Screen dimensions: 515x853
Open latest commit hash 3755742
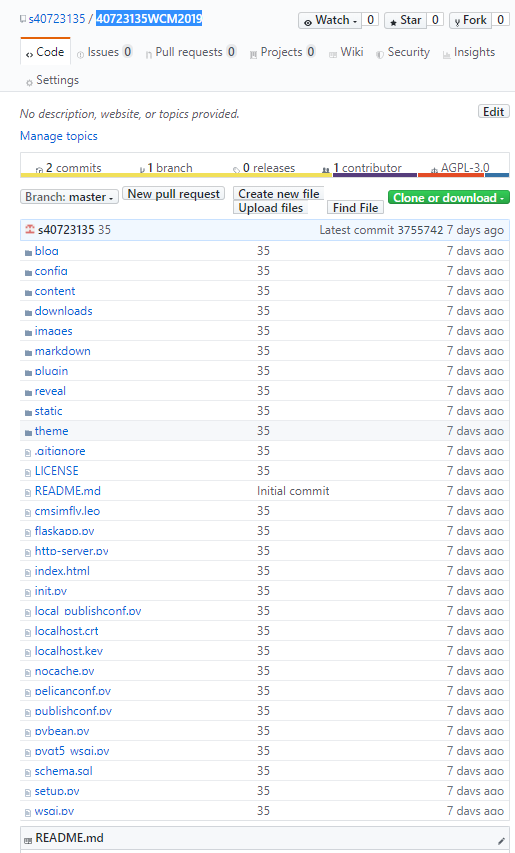[x=420, y=230]
